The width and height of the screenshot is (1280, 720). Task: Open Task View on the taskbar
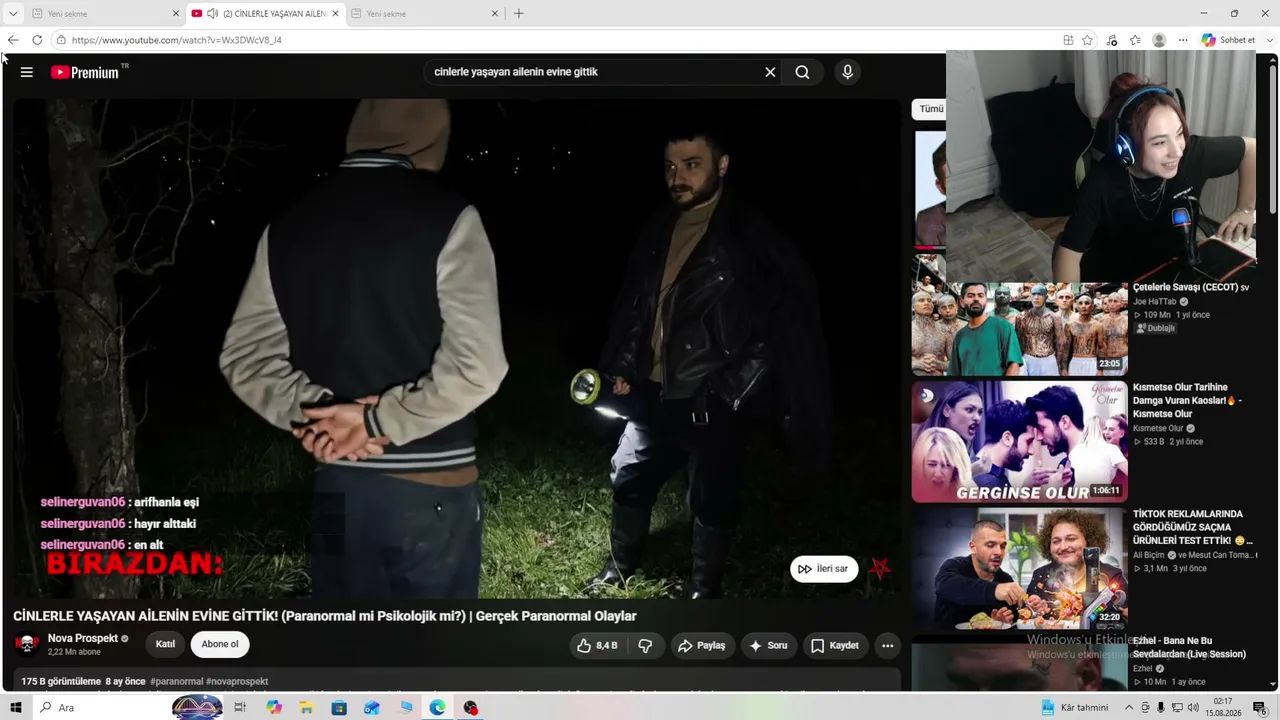tap(240, 708)
